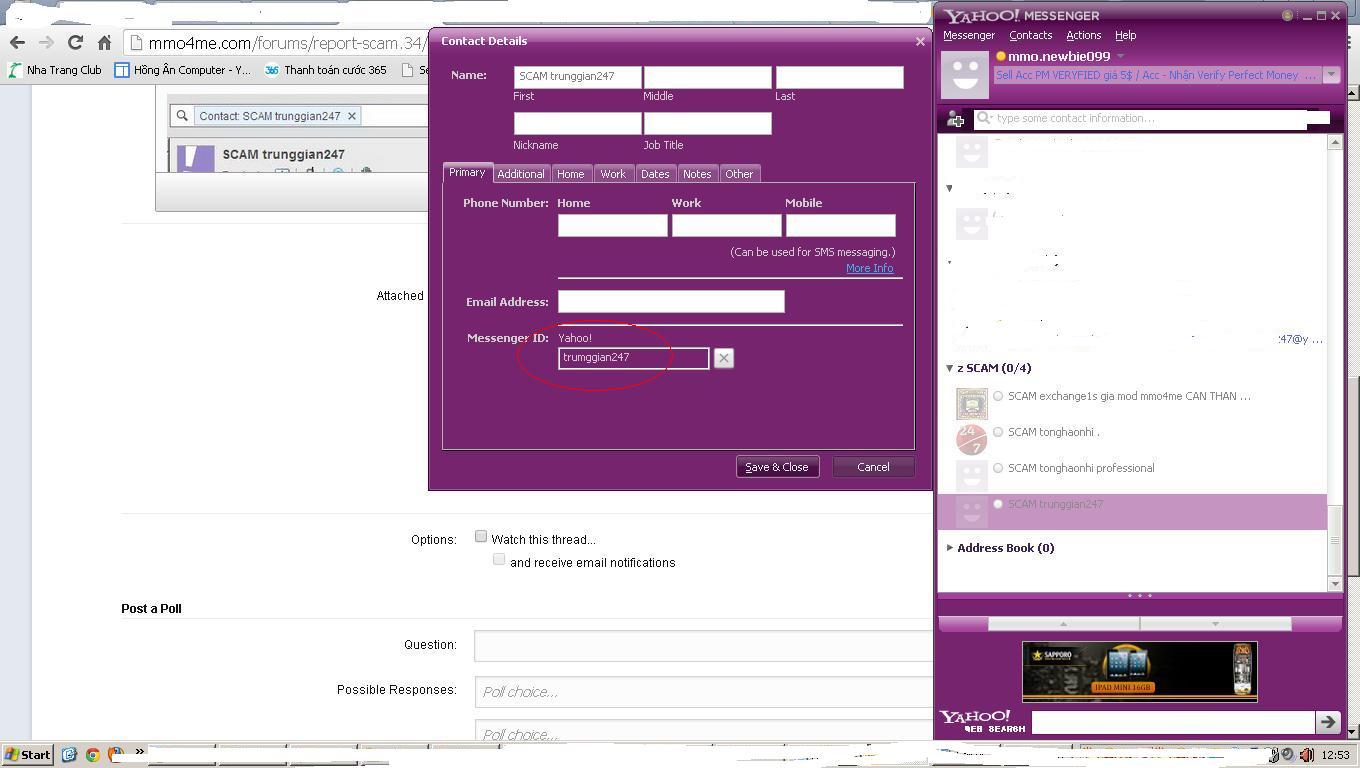1360x768 pixels.
Task: Click the 24/7 avatar of SCAM tonghaonhi
Action: tap(971, 439)
